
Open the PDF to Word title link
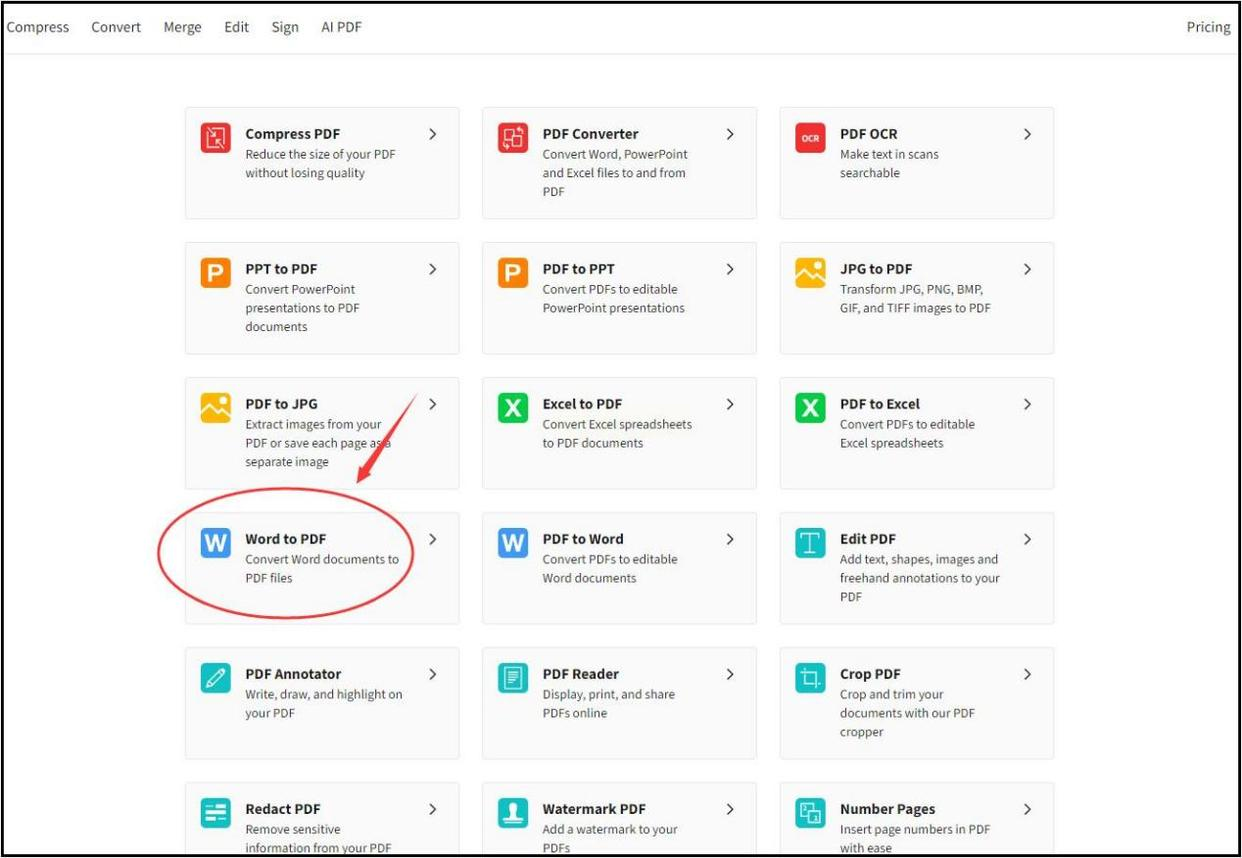(x=583, y=539)
